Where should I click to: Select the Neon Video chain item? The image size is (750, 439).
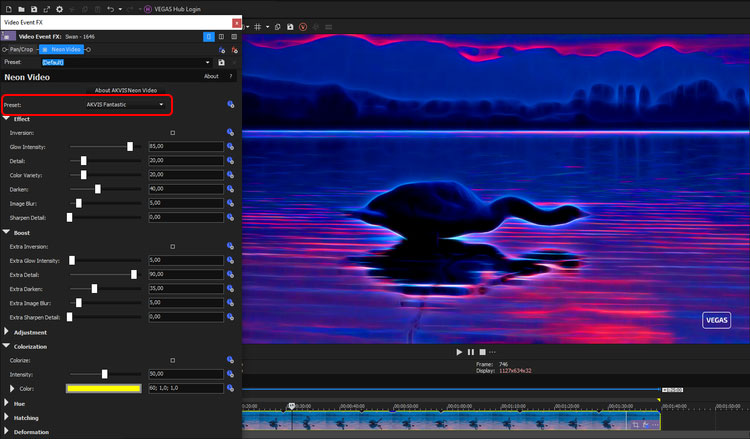(x=61, y=49)
